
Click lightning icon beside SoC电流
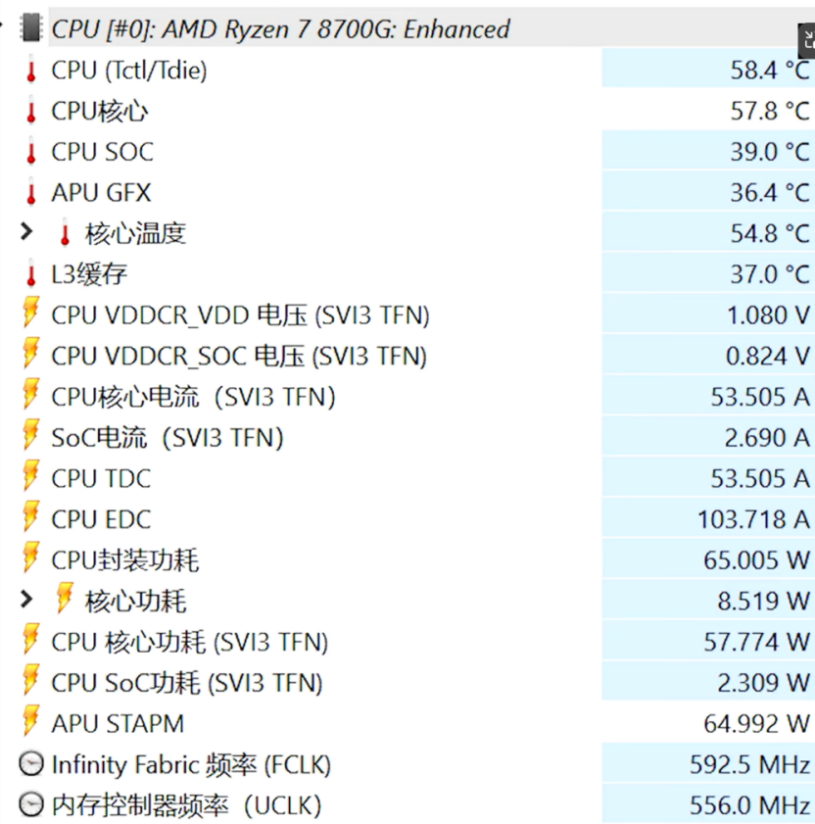click(31, 435)
